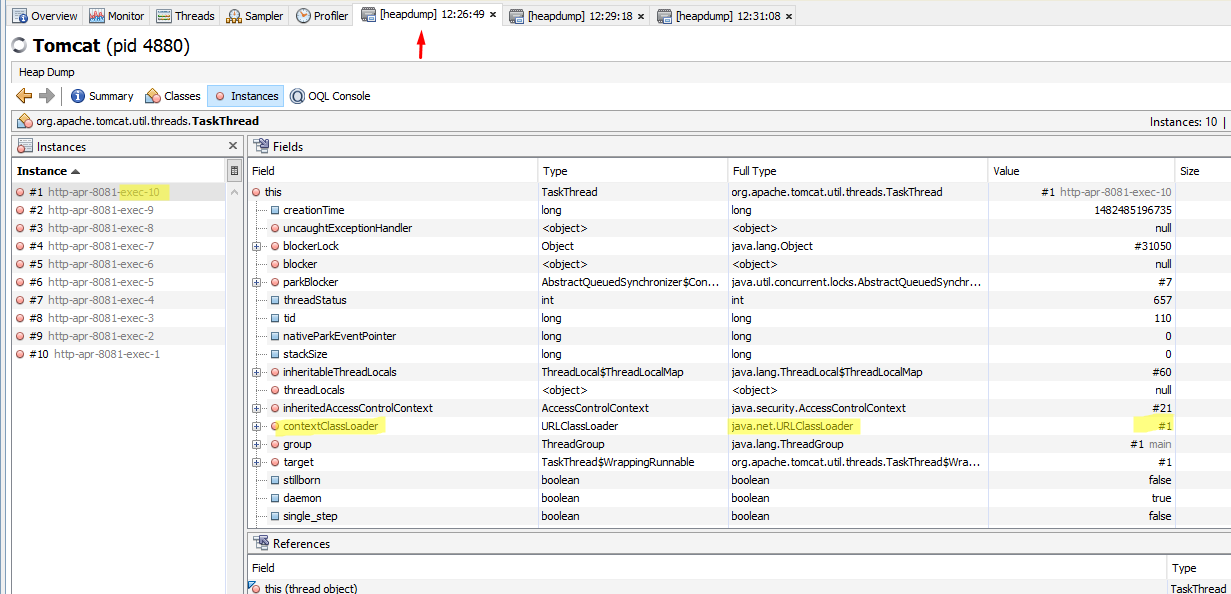Close the Instances panel

click(x=233, y=146)
